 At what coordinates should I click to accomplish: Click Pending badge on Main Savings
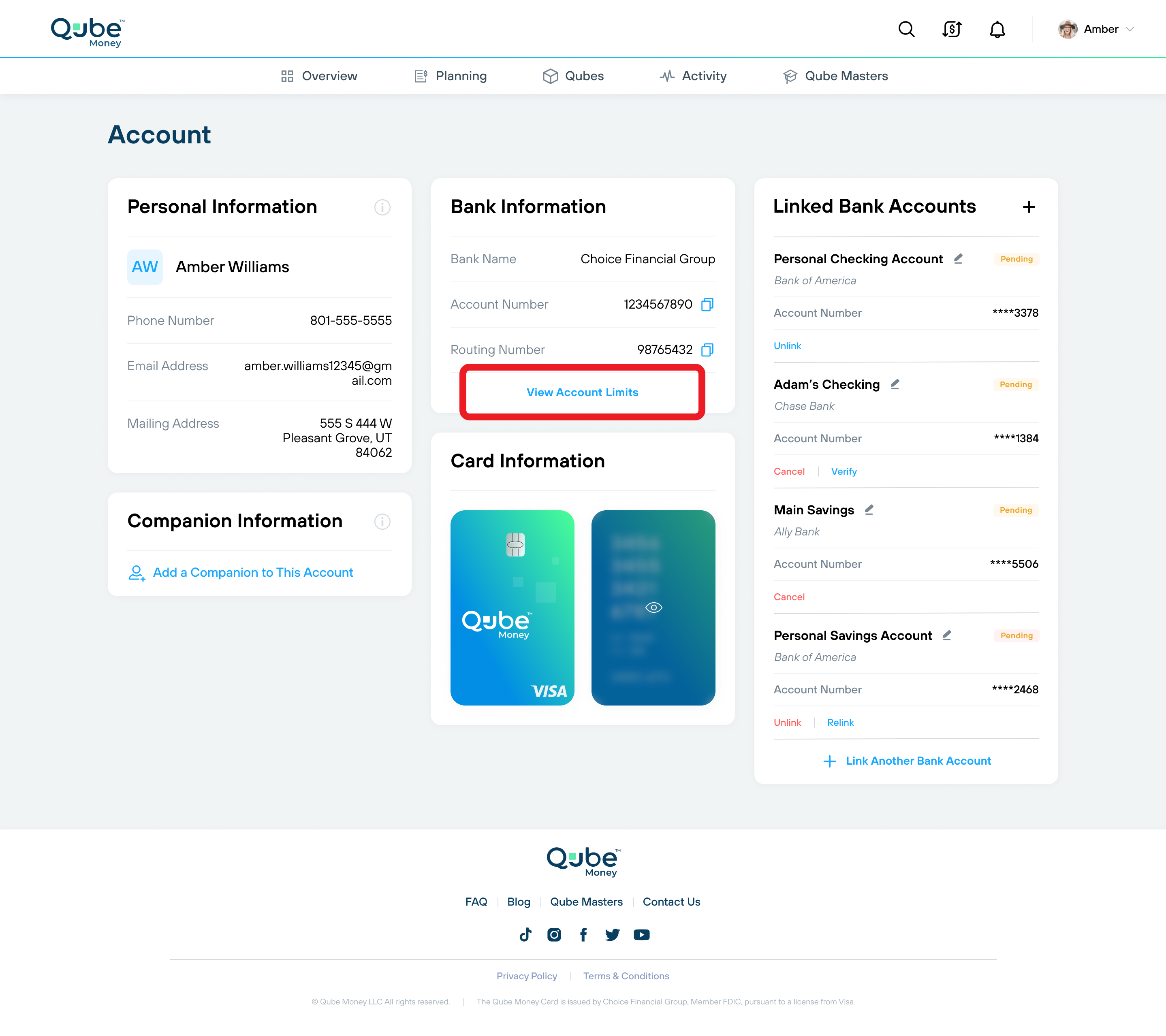(x=1016, y=510)
